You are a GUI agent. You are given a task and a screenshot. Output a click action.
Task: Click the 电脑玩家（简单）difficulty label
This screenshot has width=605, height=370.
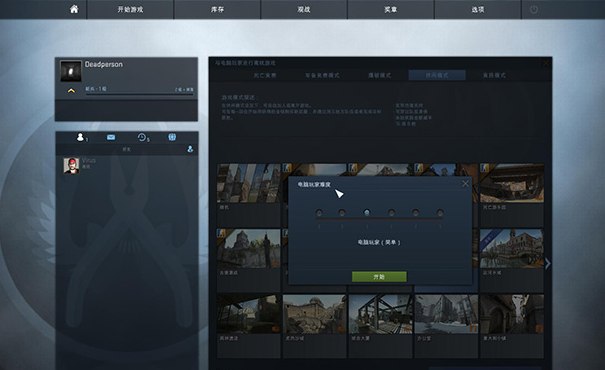pos(379,242)
